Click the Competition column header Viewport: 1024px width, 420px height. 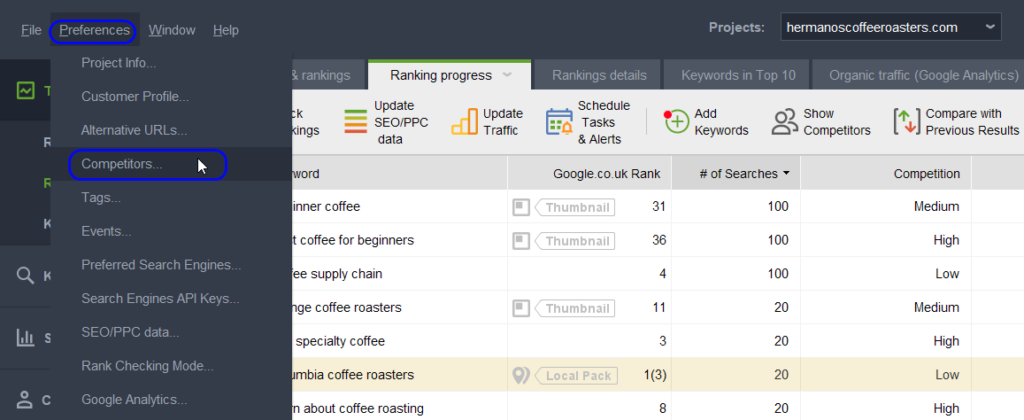pyautogui.click(x=926, y=174)
